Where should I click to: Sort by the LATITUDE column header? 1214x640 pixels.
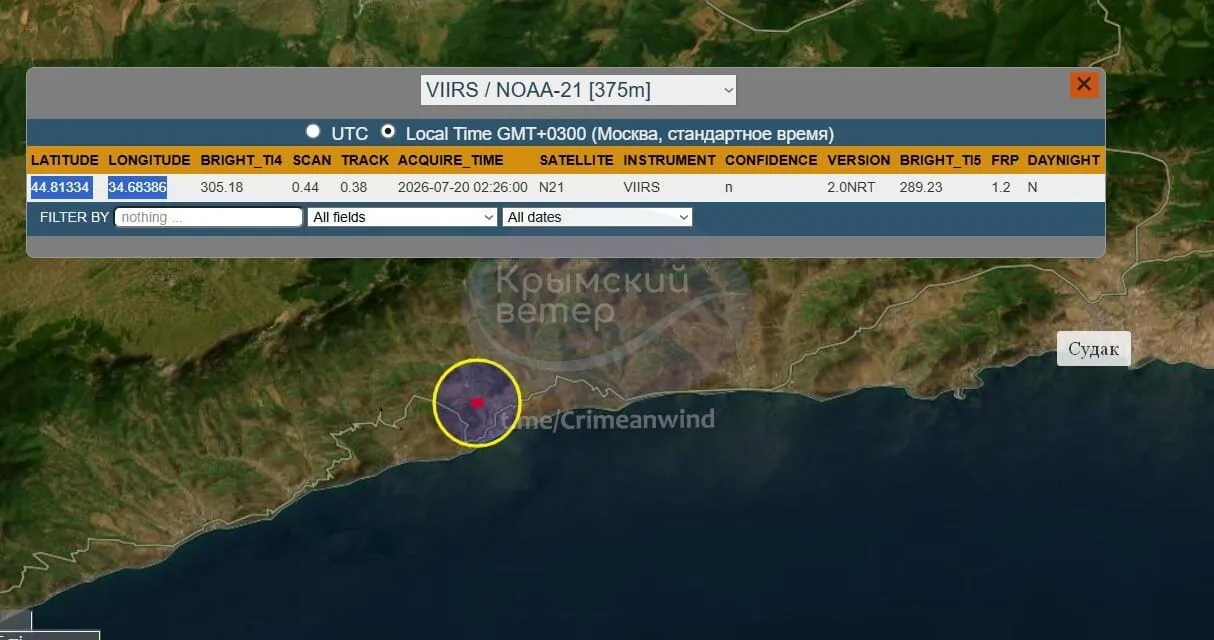coord(65,160)
